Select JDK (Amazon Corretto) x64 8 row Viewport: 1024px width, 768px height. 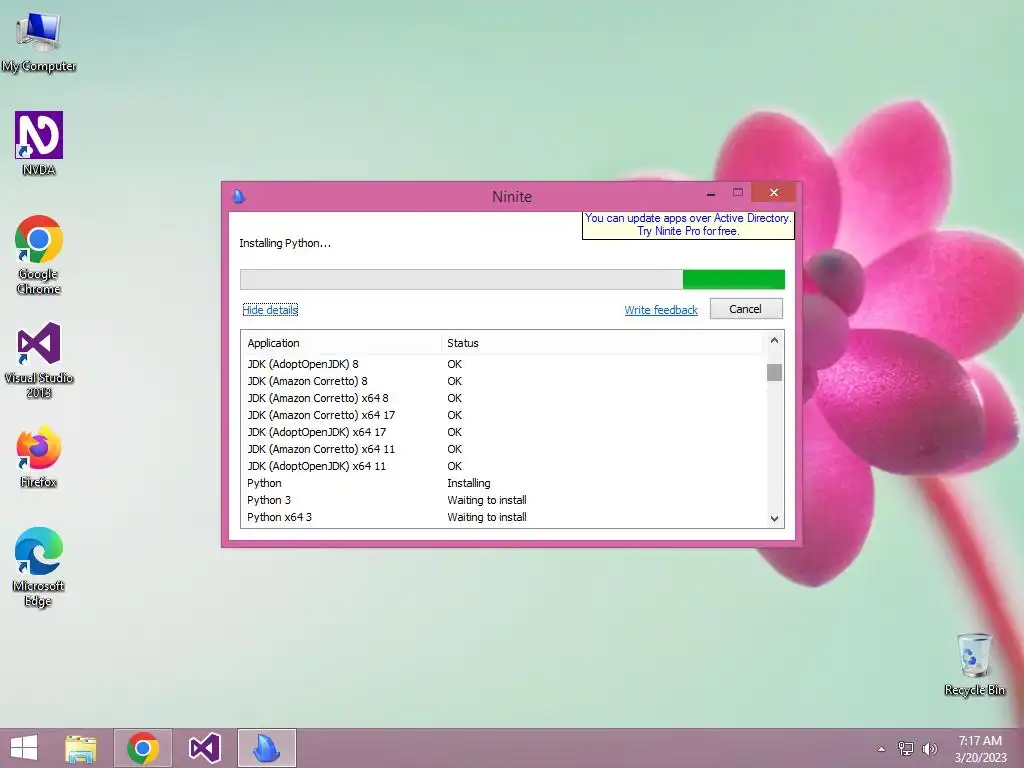(503, 398)
